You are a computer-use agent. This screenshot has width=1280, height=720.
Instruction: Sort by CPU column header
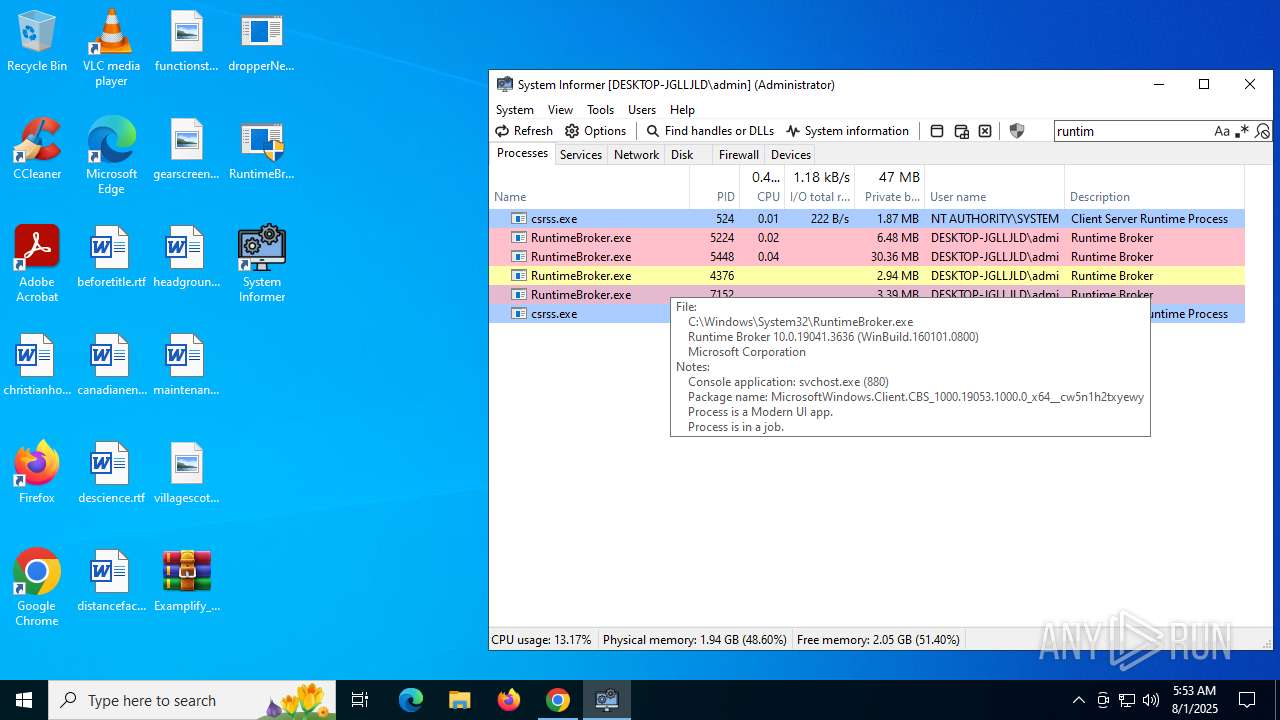pyautogui.click(x=762, y=187)
